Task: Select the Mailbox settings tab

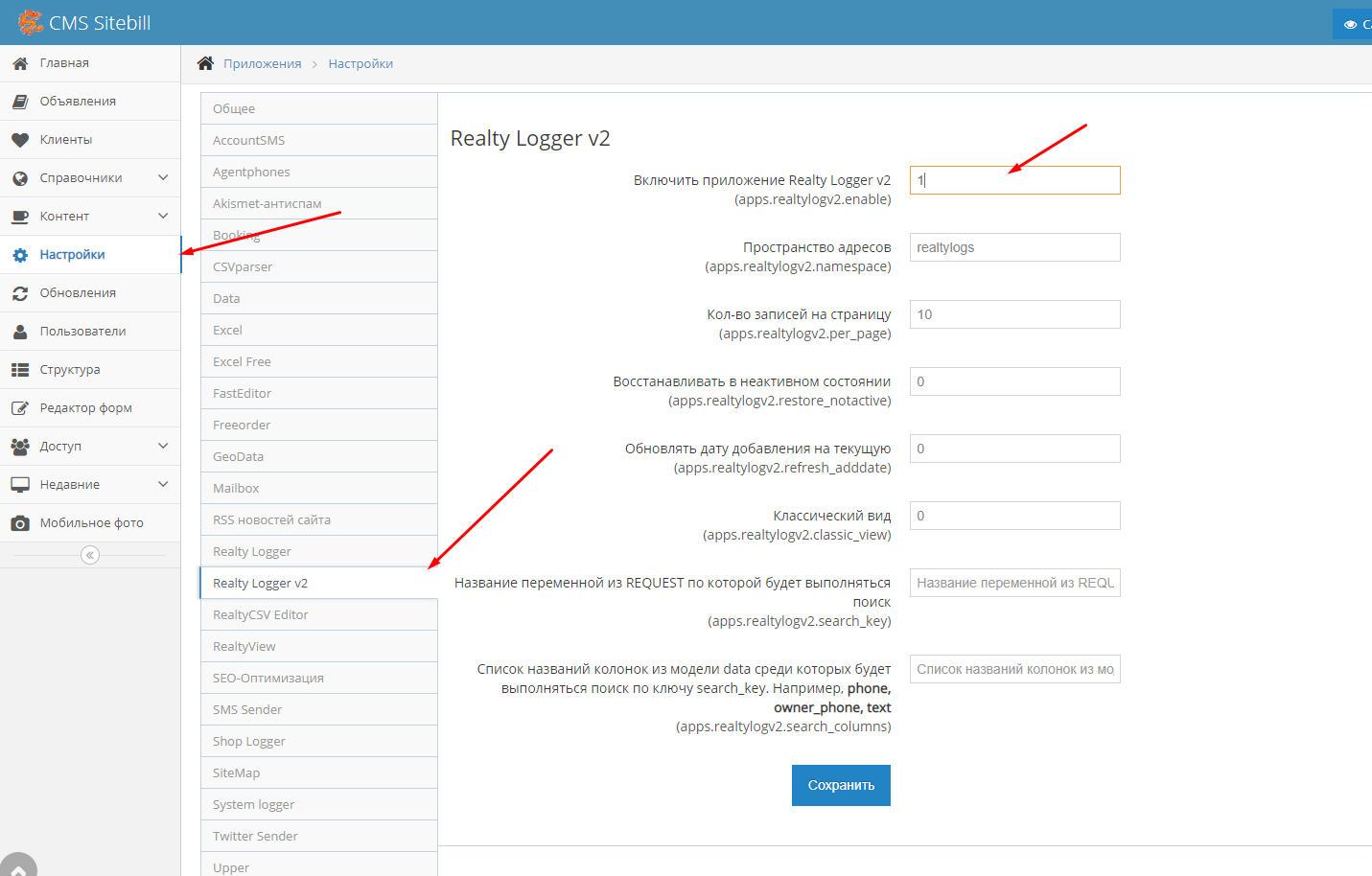Action: pos(319,488)
